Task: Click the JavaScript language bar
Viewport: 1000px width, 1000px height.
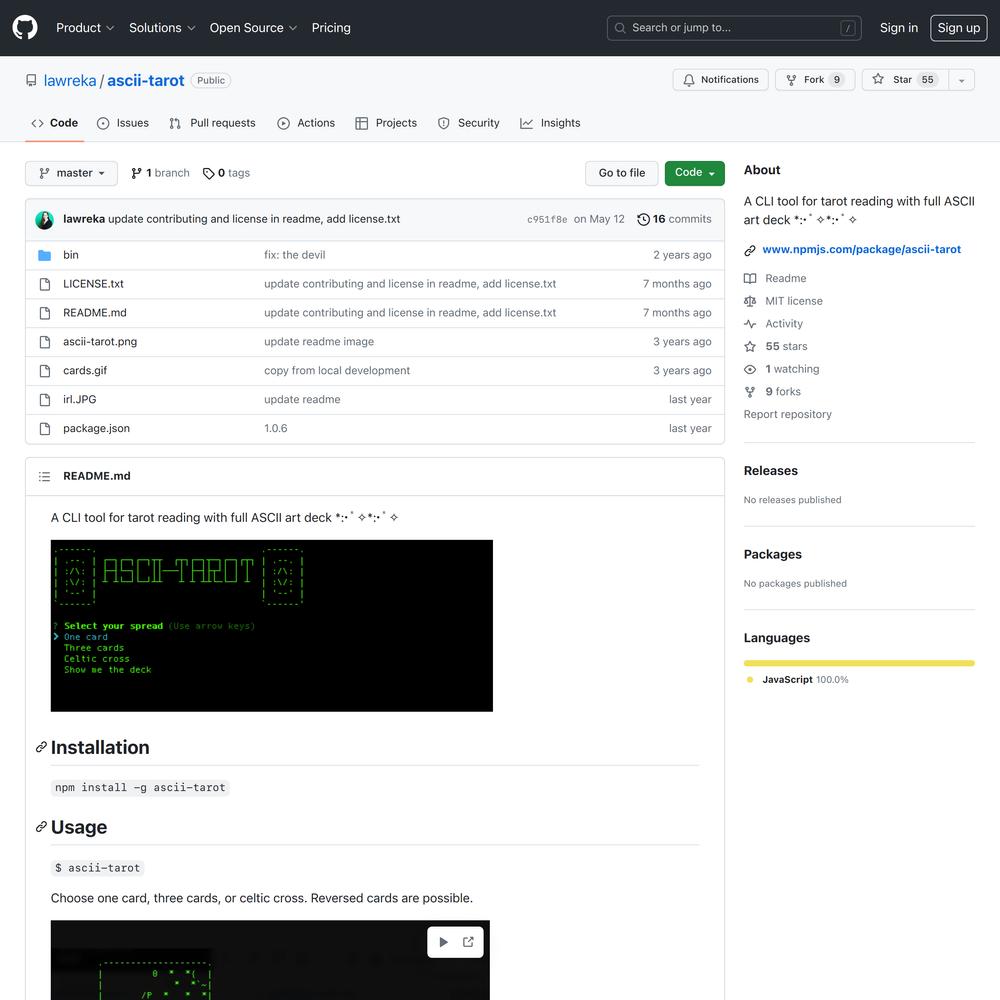Action: click(x=859, y=663)
